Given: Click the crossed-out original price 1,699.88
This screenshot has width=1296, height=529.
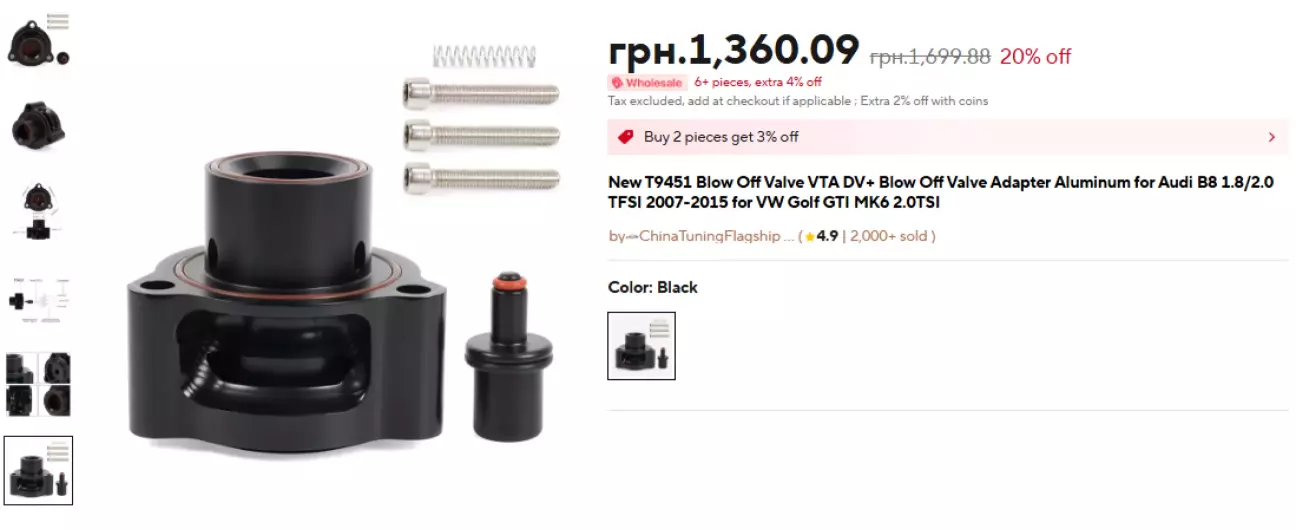Looking at the screenshot, I should point(930,57).
